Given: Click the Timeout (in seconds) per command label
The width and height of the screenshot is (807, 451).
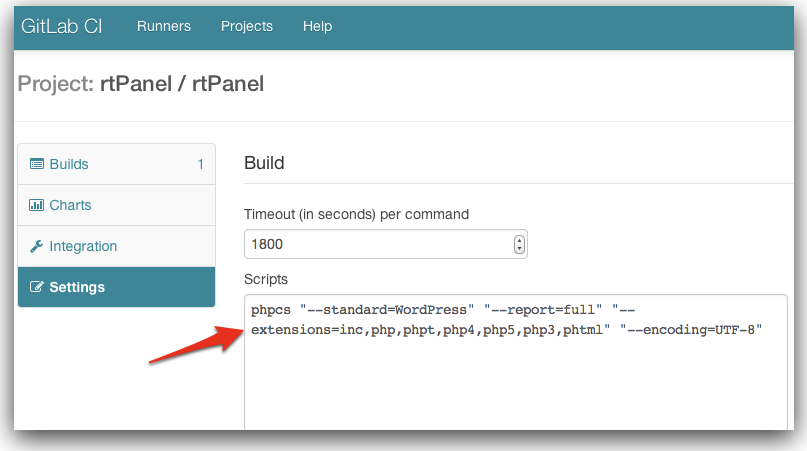Looking at the screenshot, I should pyautogui.click(x=356, y=214).
